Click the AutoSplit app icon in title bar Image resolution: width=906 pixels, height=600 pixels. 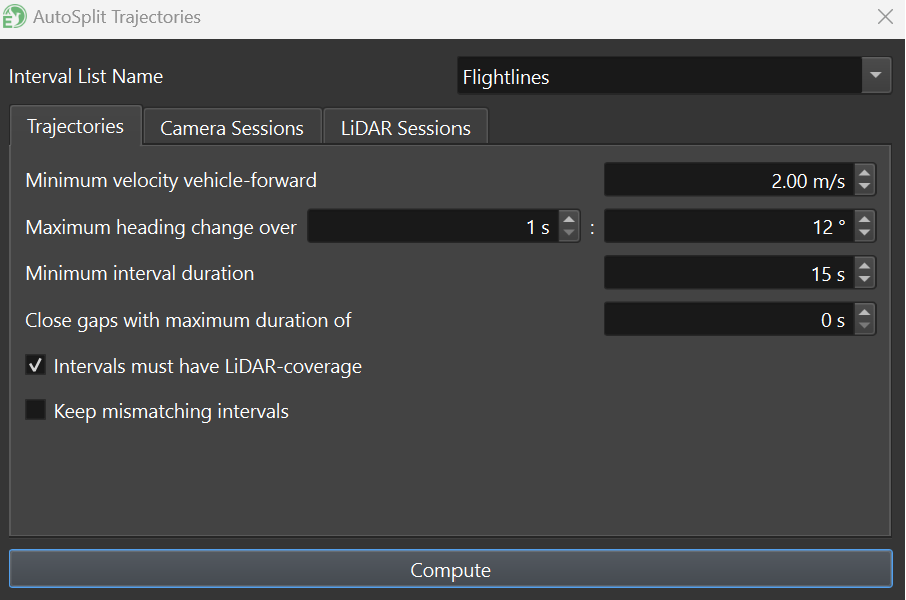tap(16, 17)
